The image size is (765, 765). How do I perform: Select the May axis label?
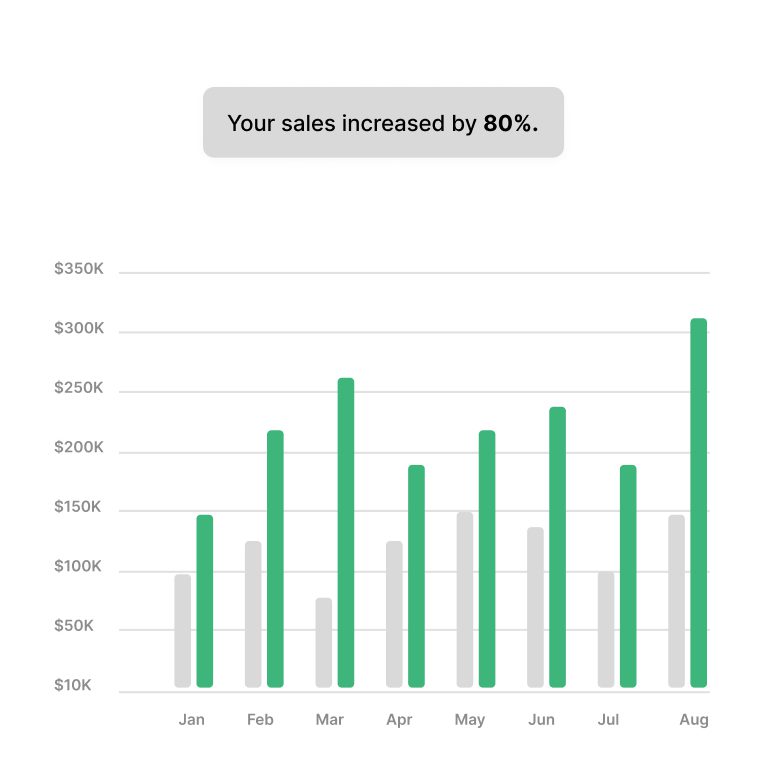pos(469,720)
